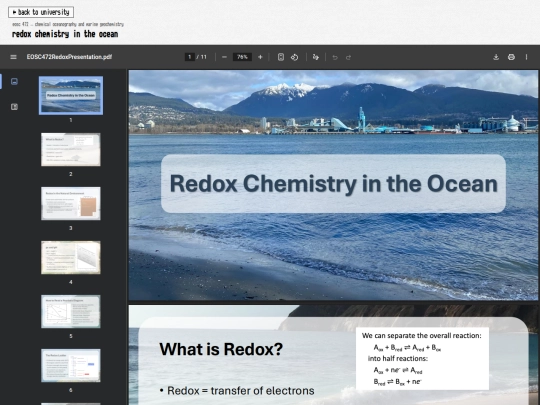Click the course subtitle 'eosc 472' line
This screenshot has height=405, width=540.
coord(68,24)
